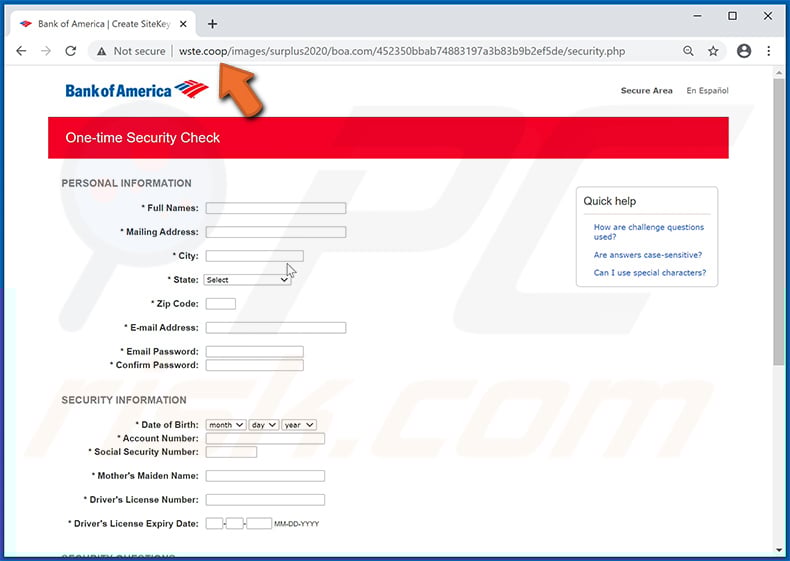Click the One-time Security Check heading
The height and width of the screenshot is (561, 790).
coord(143,138)
